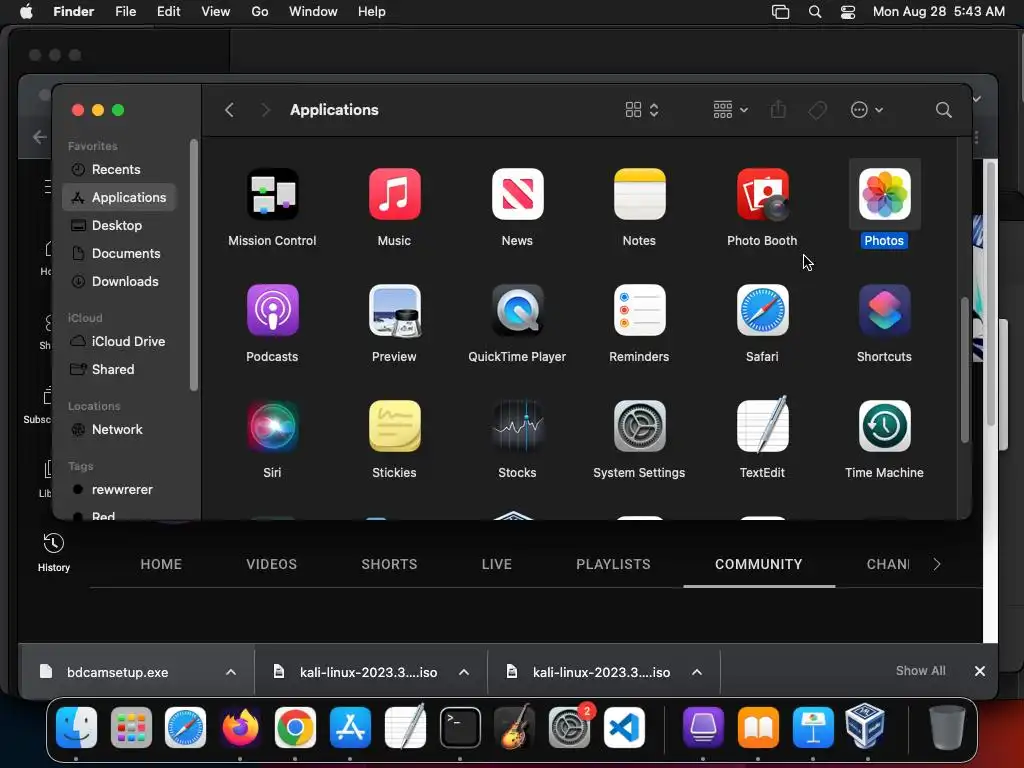Open the Group By dropdown in toolbar
1024x768 pixels.
click(x=730, y=110)
